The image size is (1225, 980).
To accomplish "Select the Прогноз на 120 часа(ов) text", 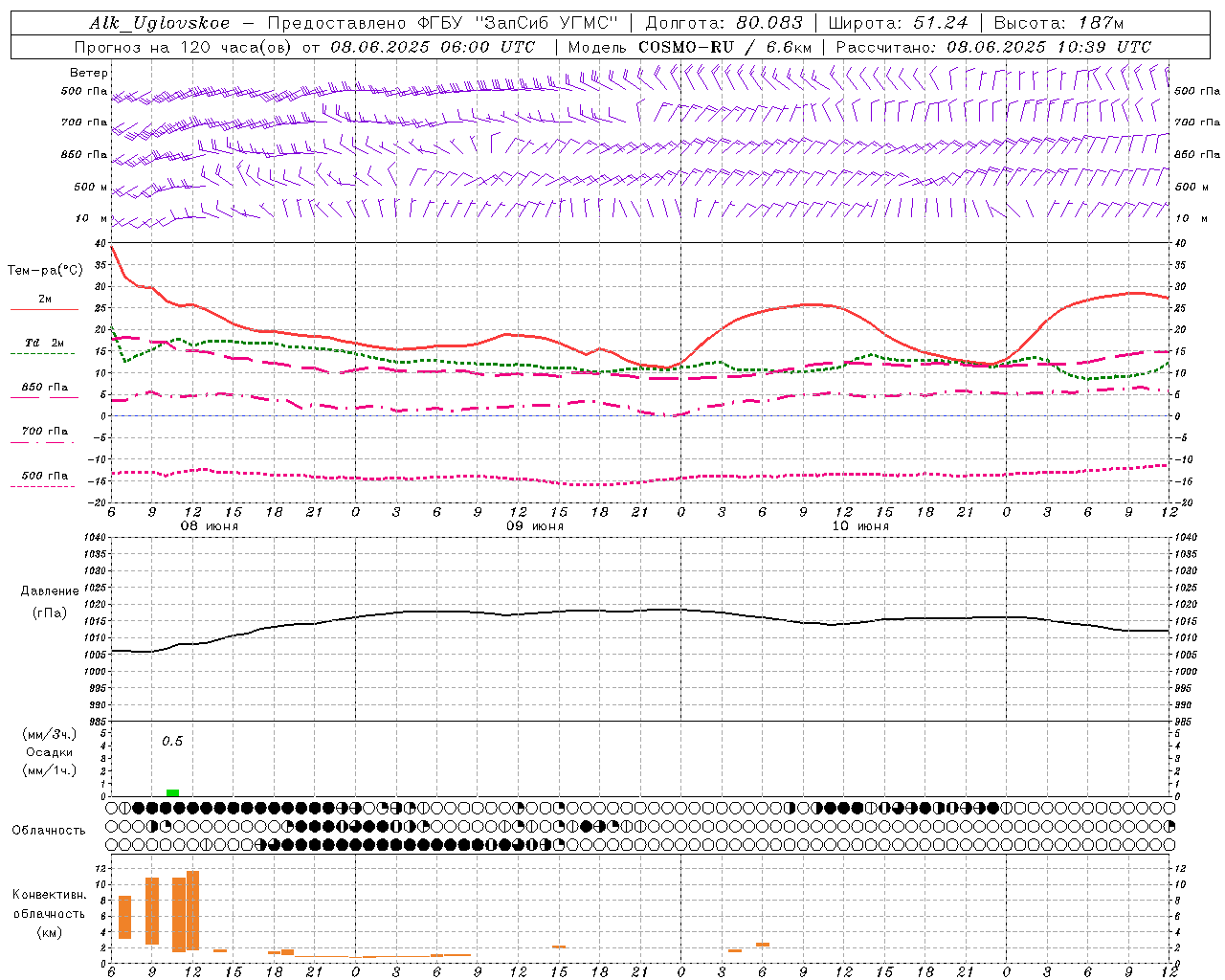I will coord(185,47).
